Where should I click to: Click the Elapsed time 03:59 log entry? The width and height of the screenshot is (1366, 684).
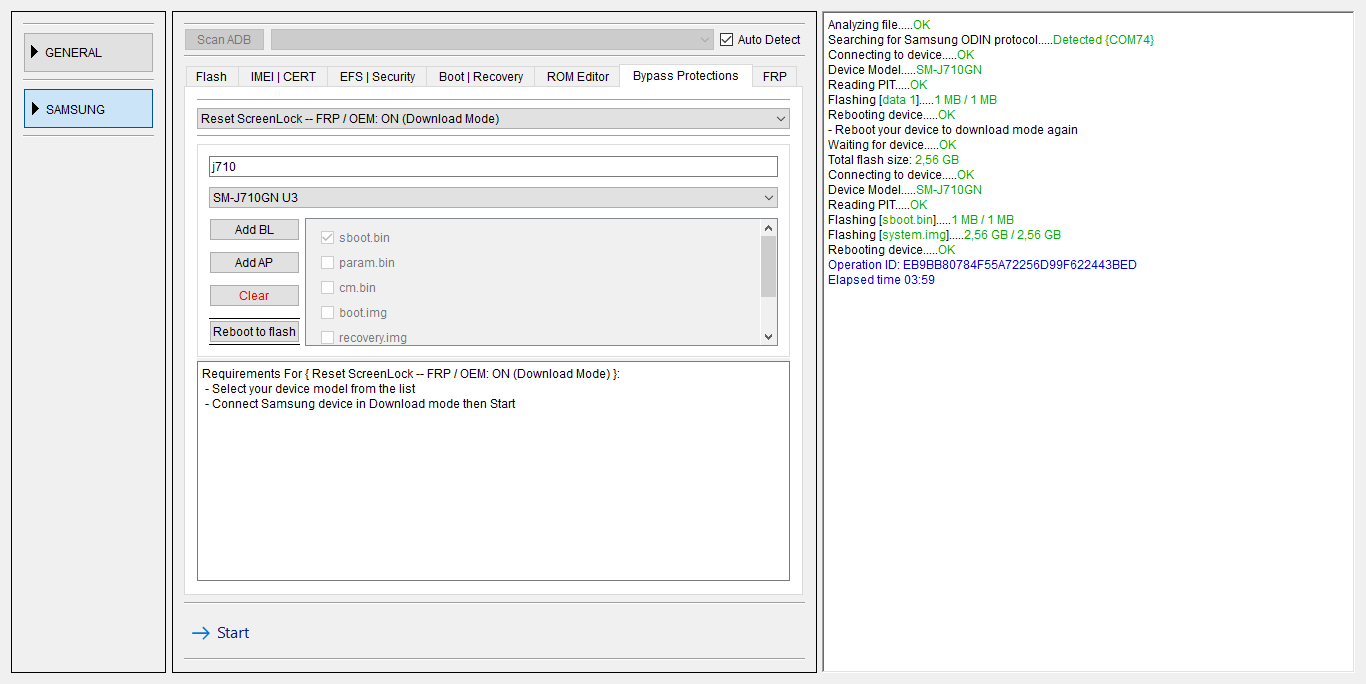882,280
